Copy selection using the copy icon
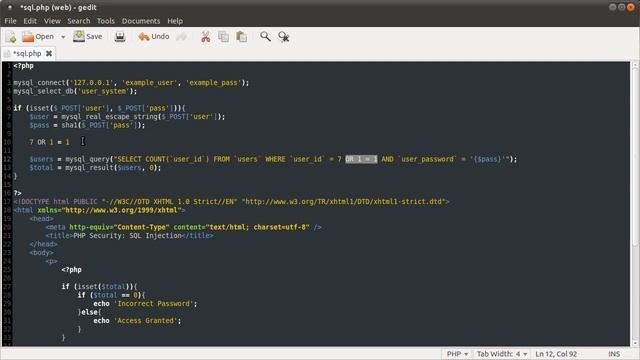Image resolution: width=640 pixels, height=360 pixels. [x=223, y=37]
